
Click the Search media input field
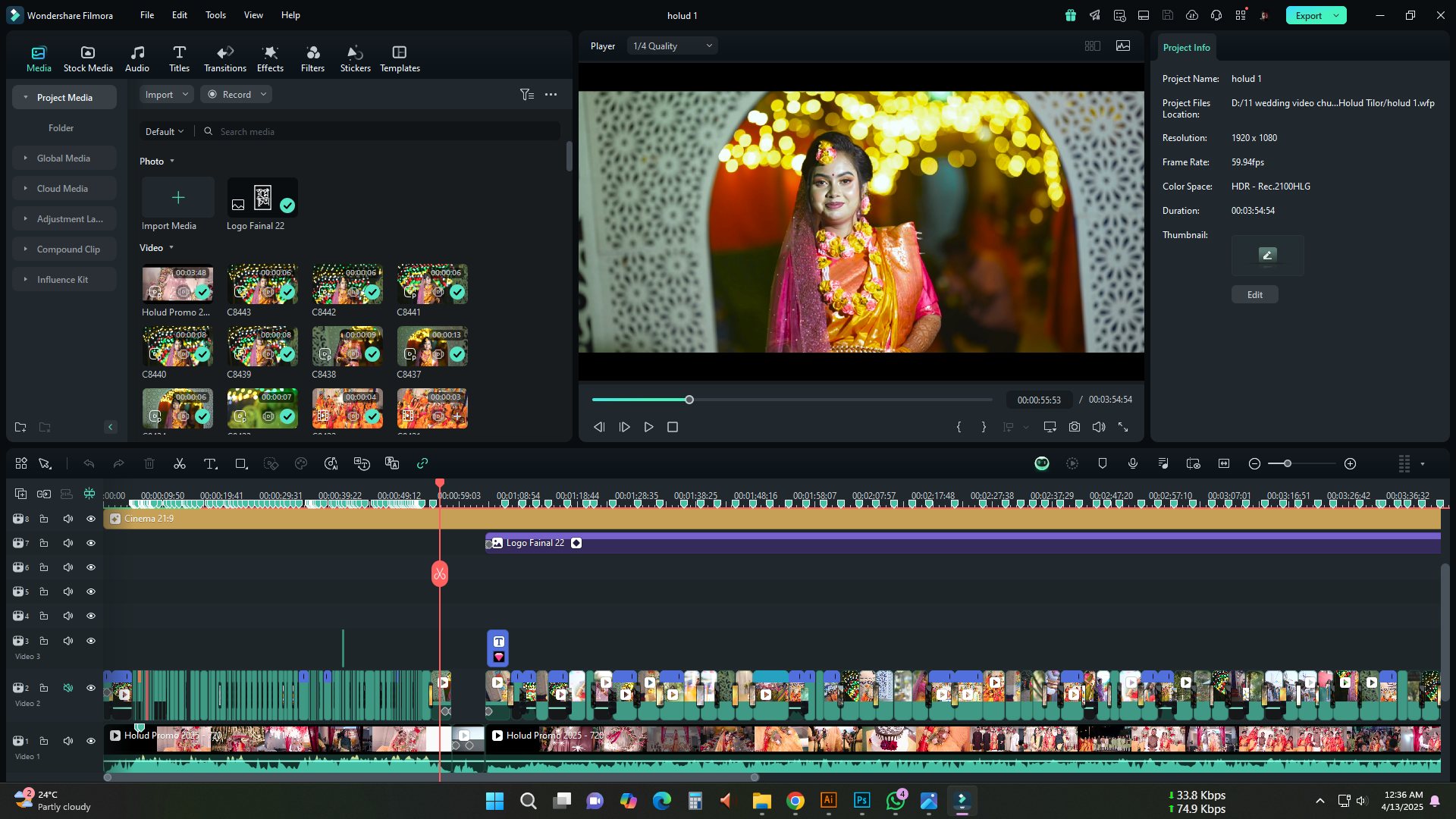pos(387,131)
